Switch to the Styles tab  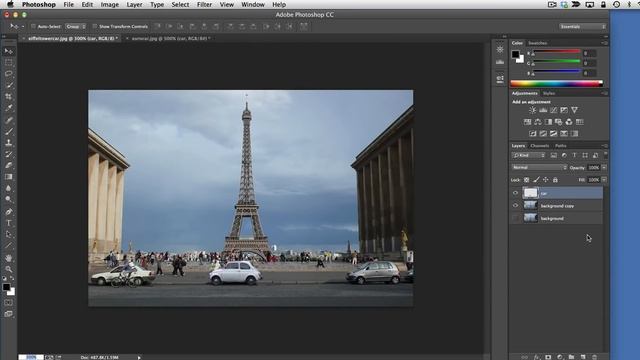(x=549, y=93)
